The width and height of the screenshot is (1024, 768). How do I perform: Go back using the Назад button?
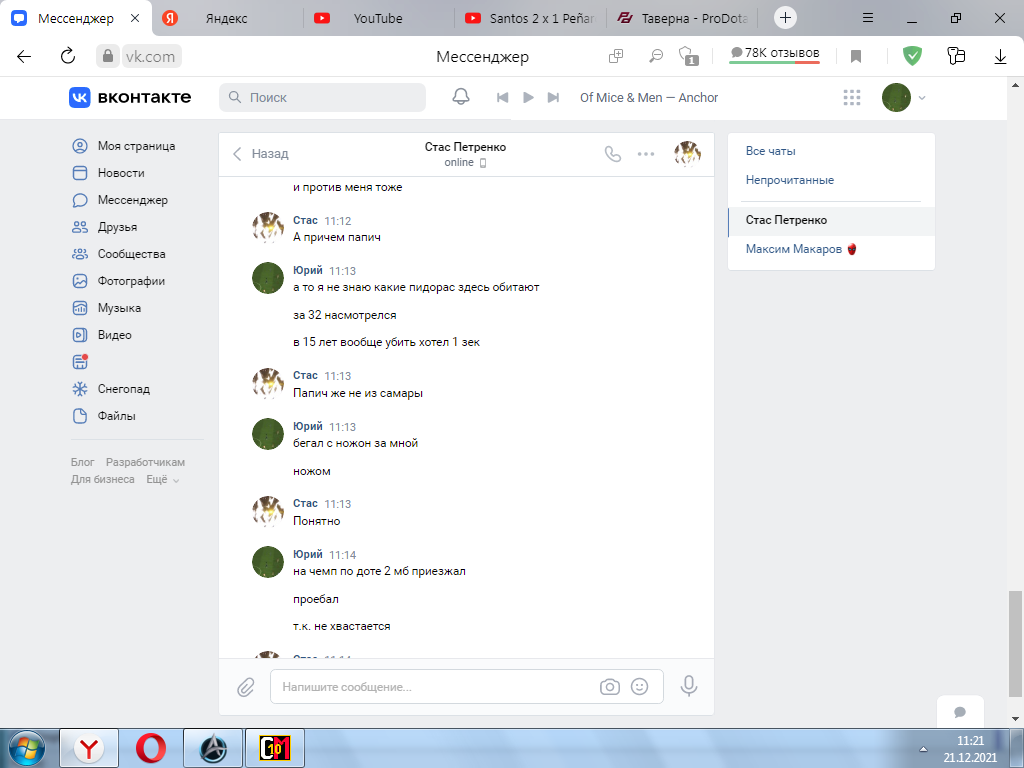coord(261,154)
